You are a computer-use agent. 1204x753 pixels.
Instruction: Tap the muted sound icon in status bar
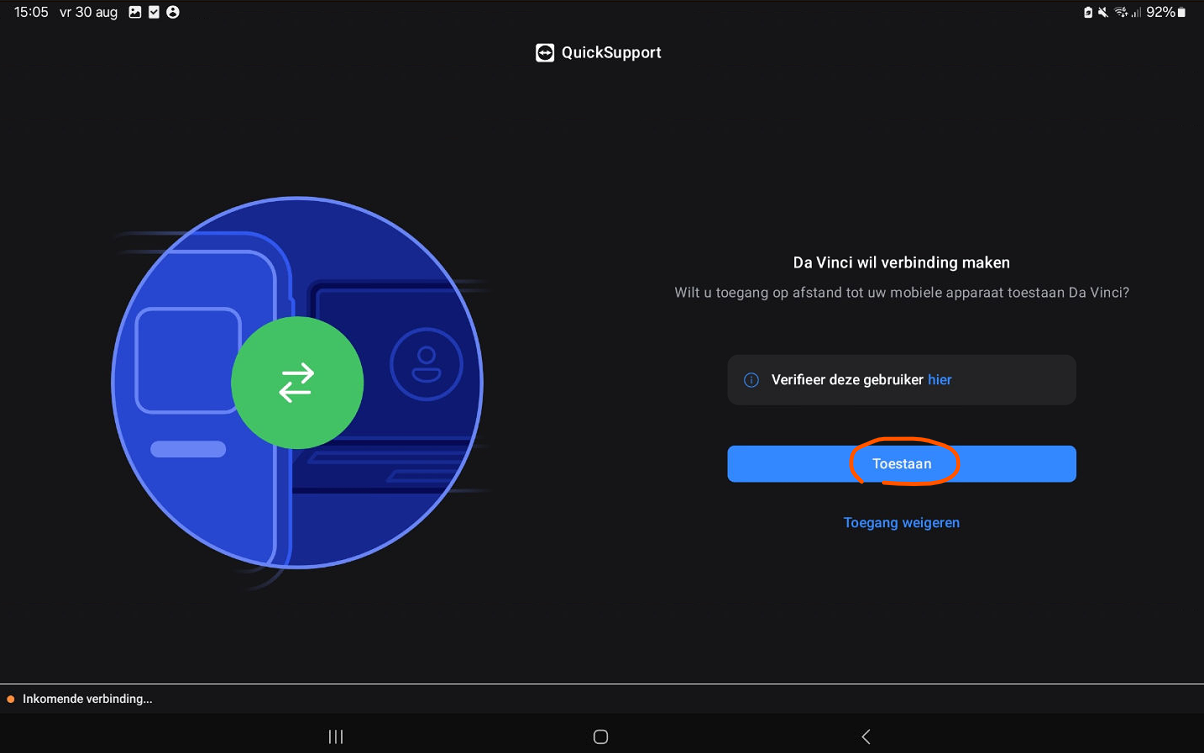(x=1102, y=13)
